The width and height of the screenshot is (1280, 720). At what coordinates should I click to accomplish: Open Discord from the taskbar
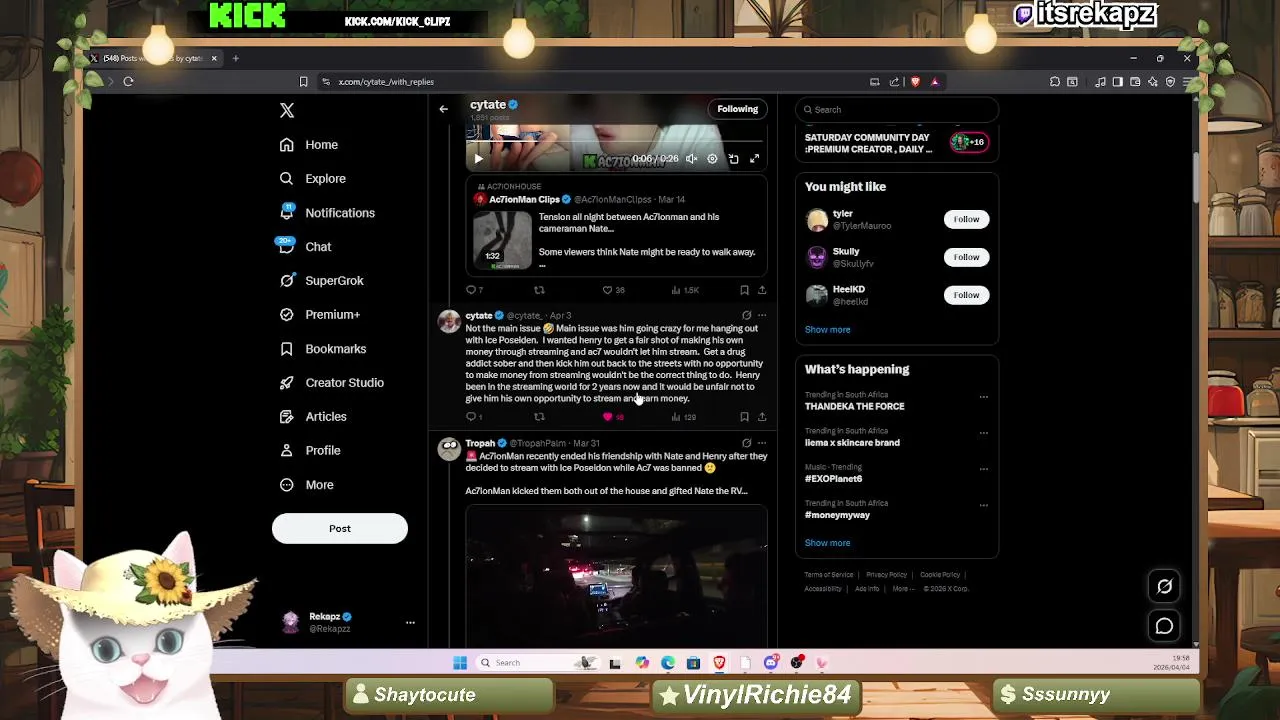[771, 663]
